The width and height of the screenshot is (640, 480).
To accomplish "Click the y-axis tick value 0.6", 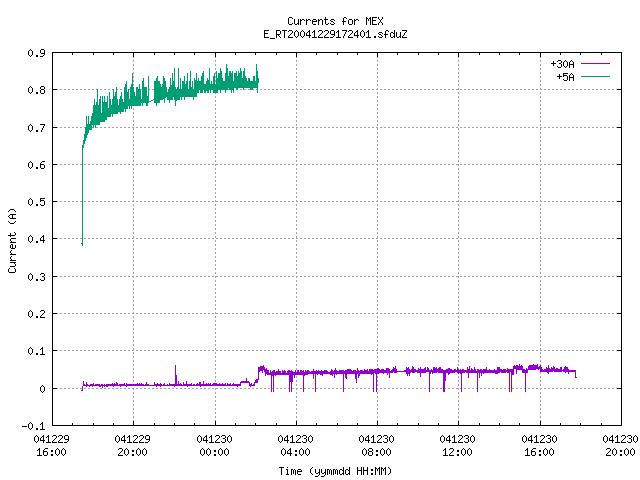I will 36,165.
